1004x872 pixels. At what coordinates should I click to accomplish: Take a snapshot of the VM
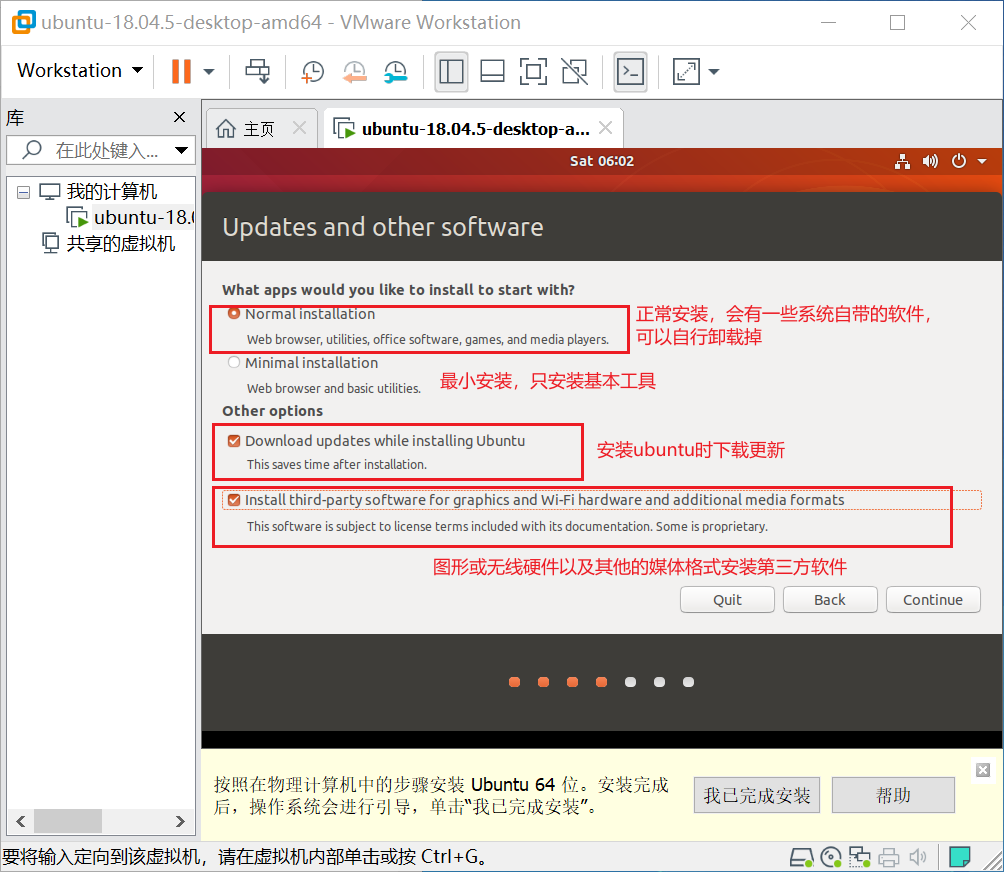[312, 71]
